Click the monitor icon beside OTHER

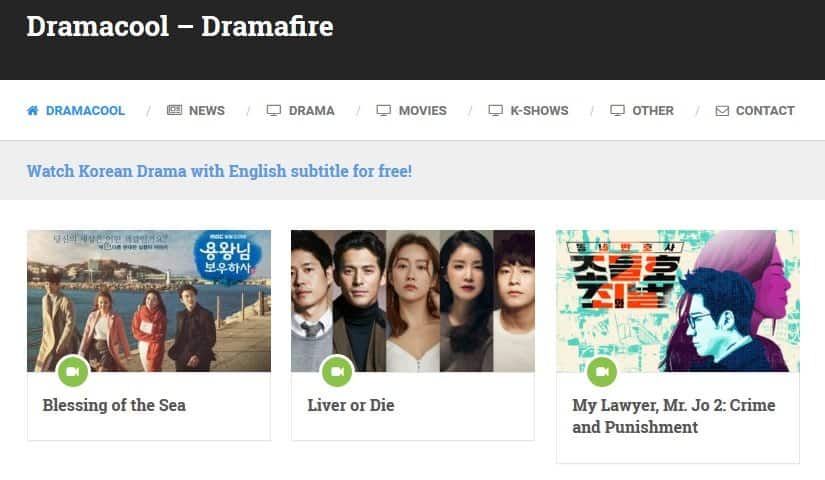coord(617,110)
